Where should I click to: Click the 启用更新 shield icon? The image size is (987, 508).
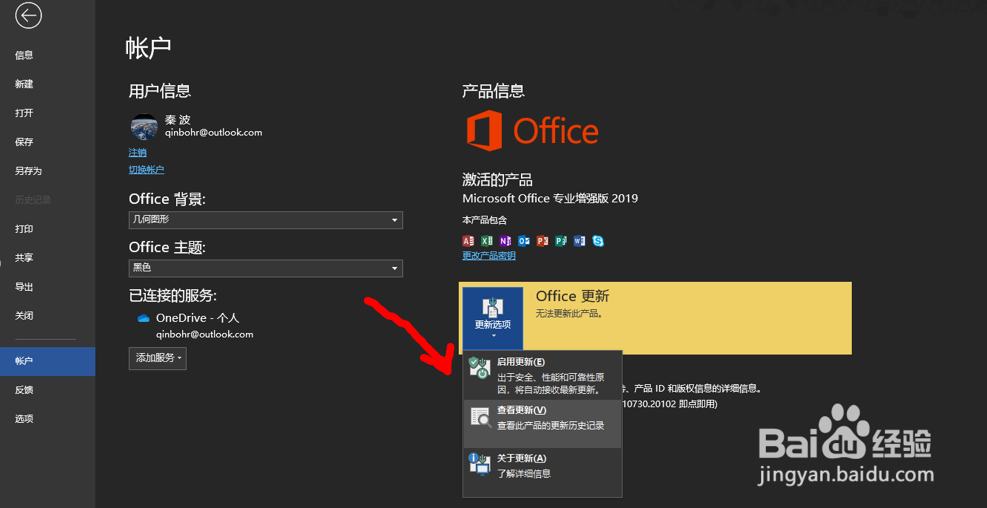pyautogui.click(x=480, y=369)
